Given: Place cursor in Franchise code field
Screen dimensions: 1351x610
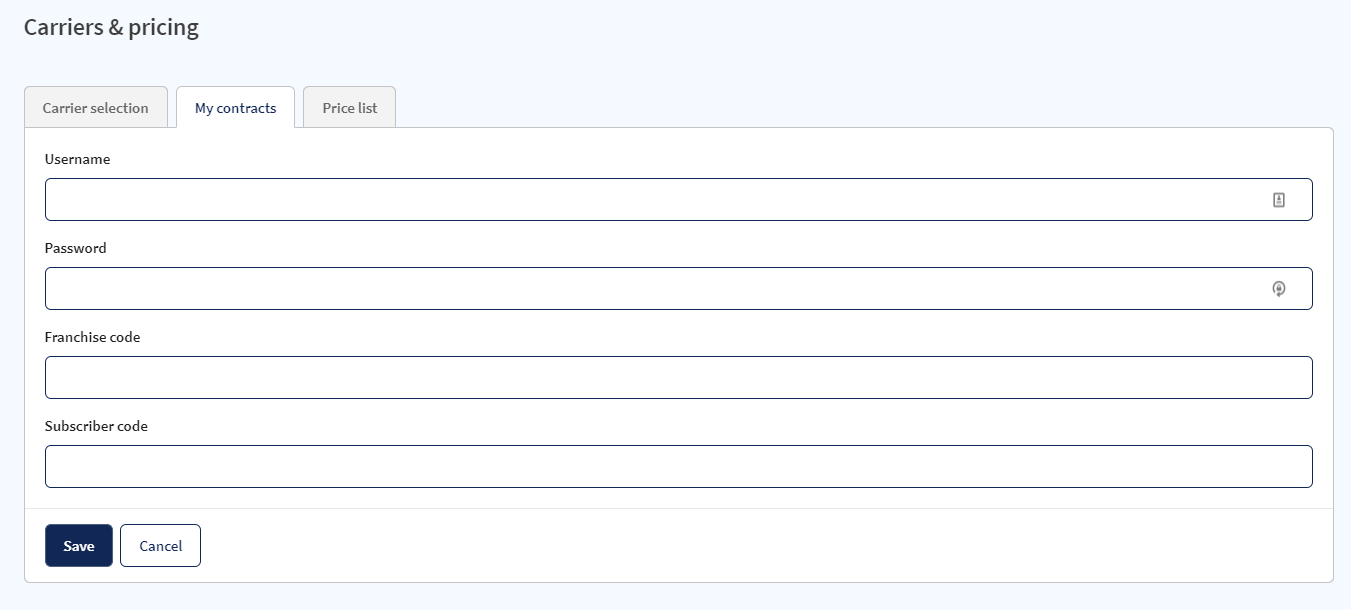Looking at the screenshot, I should pos(678,378).
